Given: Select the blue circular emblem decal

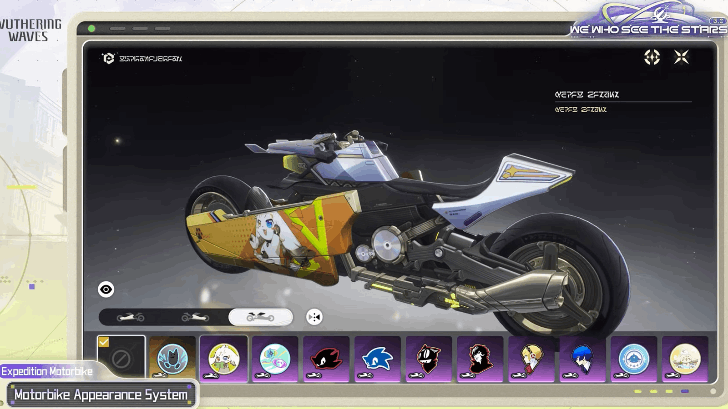Looking at the screenshot, I should 633,357.
